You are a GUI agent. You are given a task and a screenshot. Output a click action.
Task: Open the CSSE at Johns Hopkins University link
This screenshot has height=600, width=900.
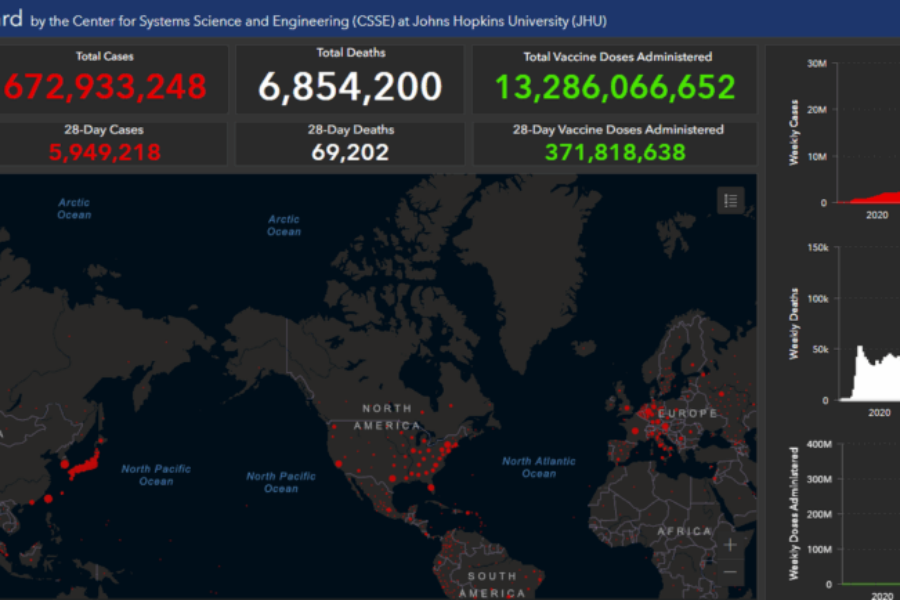point(330,20)
